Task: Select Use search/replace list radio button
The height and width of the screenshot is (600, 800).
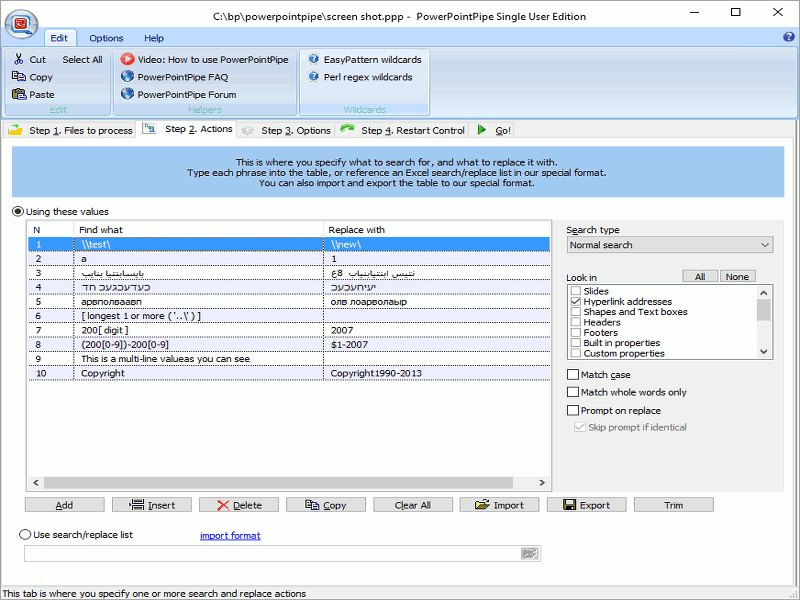Action: pyautogui.click(x=25, y=535)
